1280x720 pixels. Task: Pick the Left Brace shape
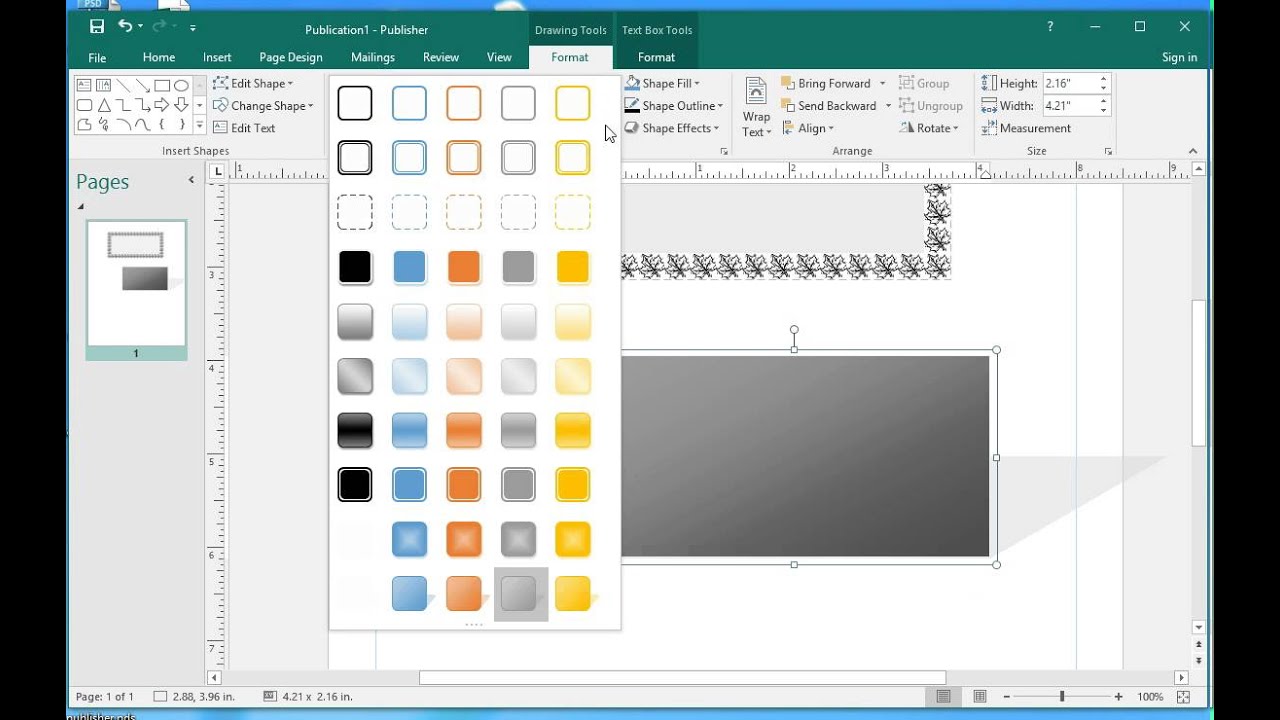pos(162,125)
